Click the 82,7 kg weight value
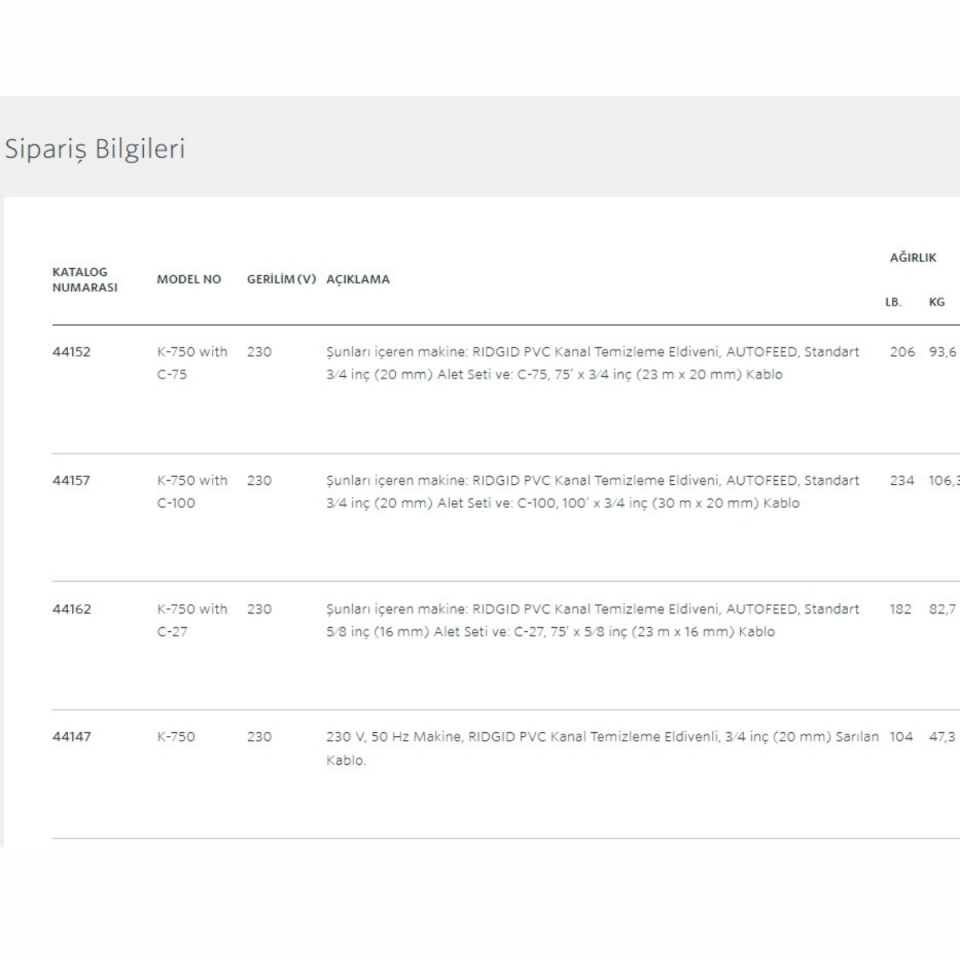This screenshot has width=960, height=960. (x=942, y=609)
